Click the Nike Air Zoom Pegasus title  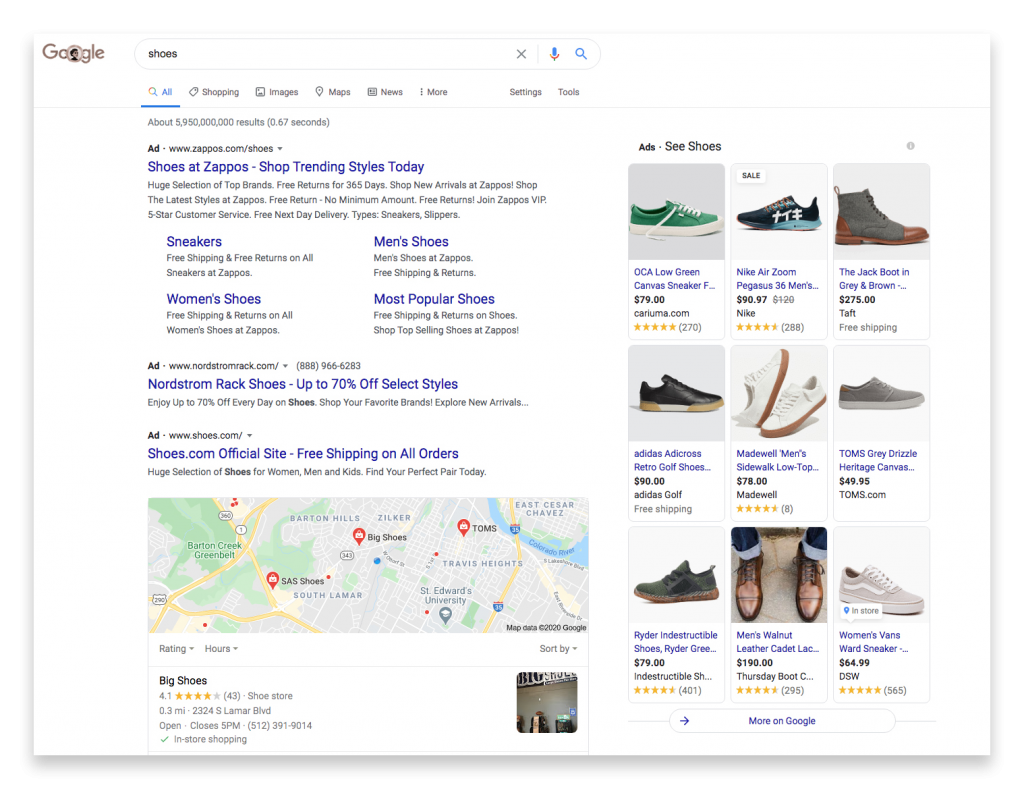click(777, 279)
